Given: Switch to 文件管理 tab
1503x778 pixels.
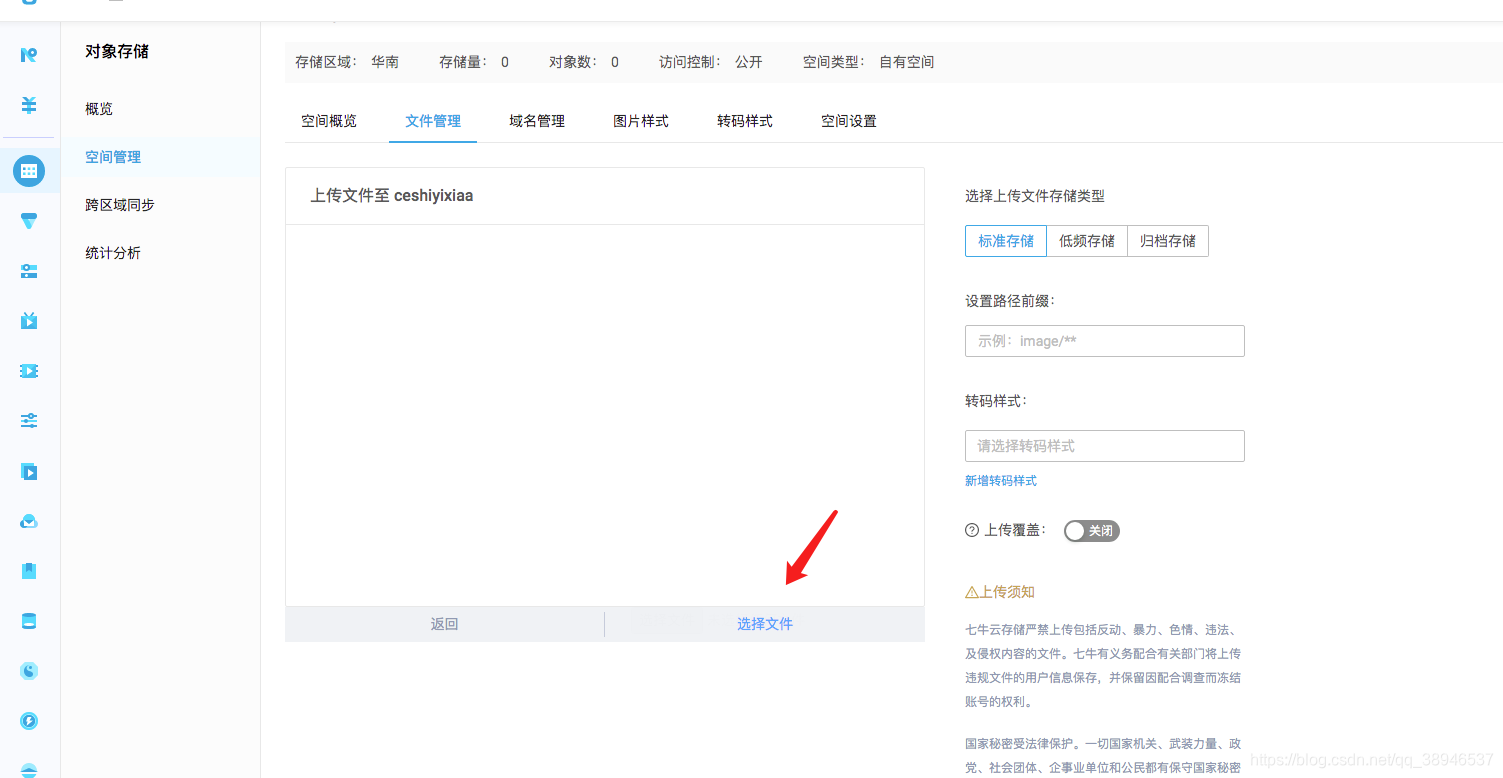Looking at the screenshot, I should coord(433,121).
